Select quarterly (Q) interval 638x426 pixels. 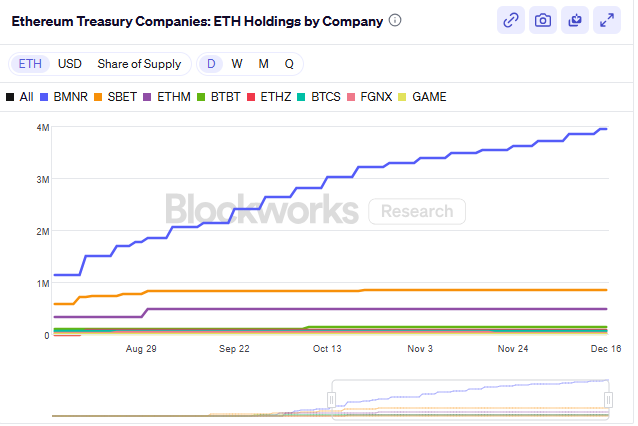[x=289, y=64]
